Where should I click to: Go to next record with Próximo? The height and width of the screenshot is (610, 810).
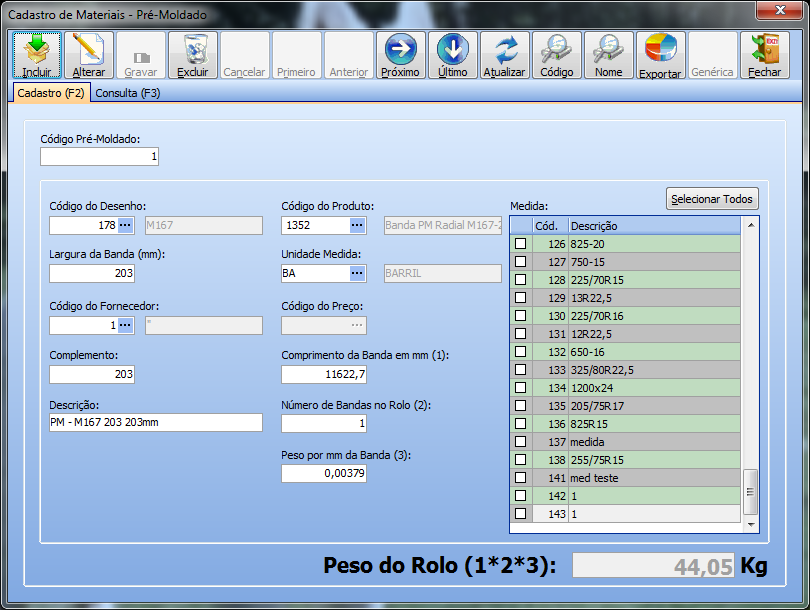(401, 55)
